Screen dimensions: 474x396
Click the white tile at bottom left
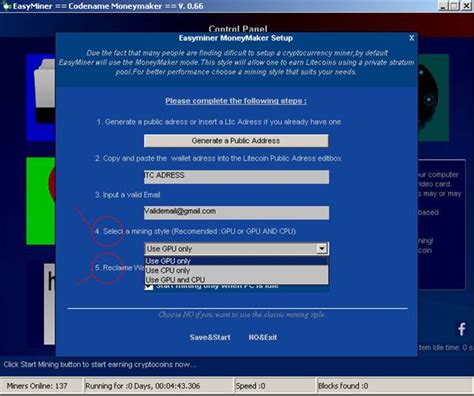(50, 304)
